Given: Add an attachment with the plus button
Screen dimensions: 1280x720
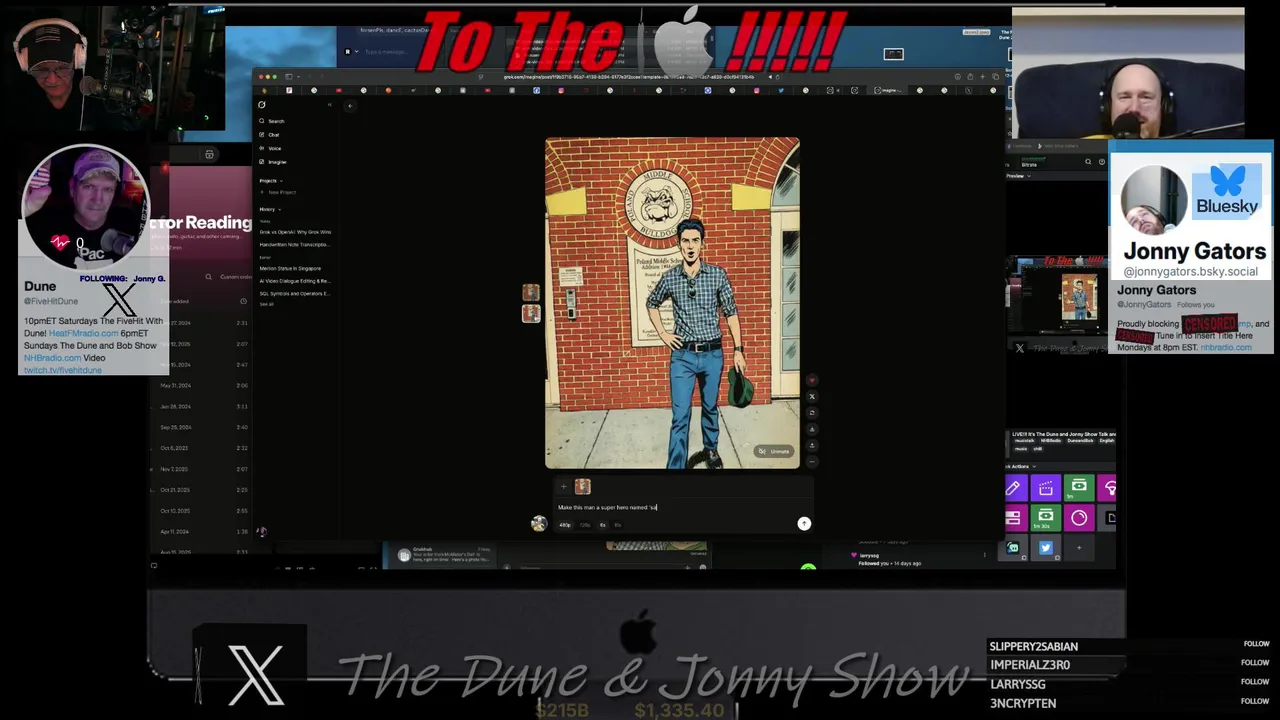Looking at the screenshot, I should pyautogui.click(x=563, y=487).
